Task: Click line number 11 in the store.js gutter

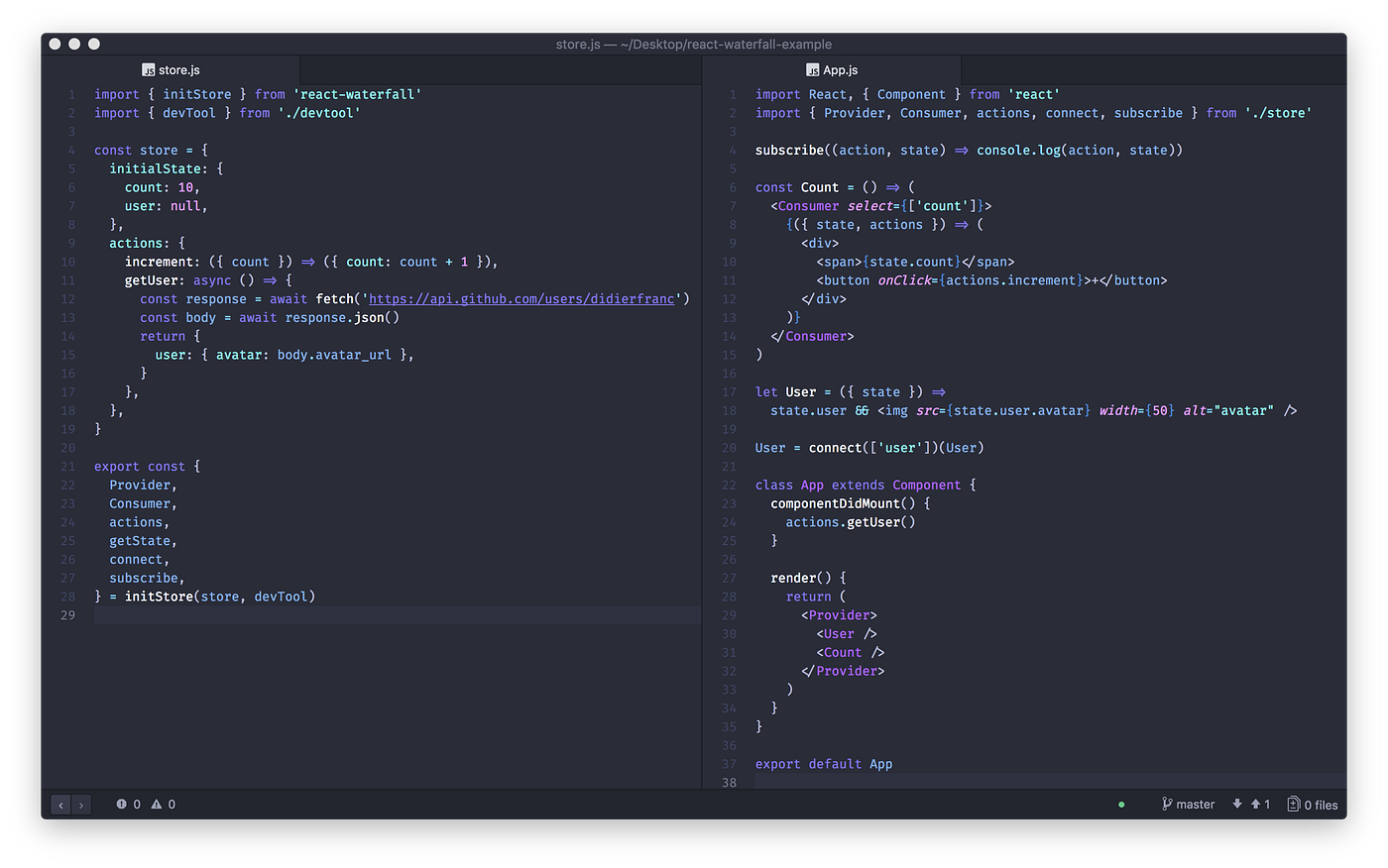Action: (67, 279)
